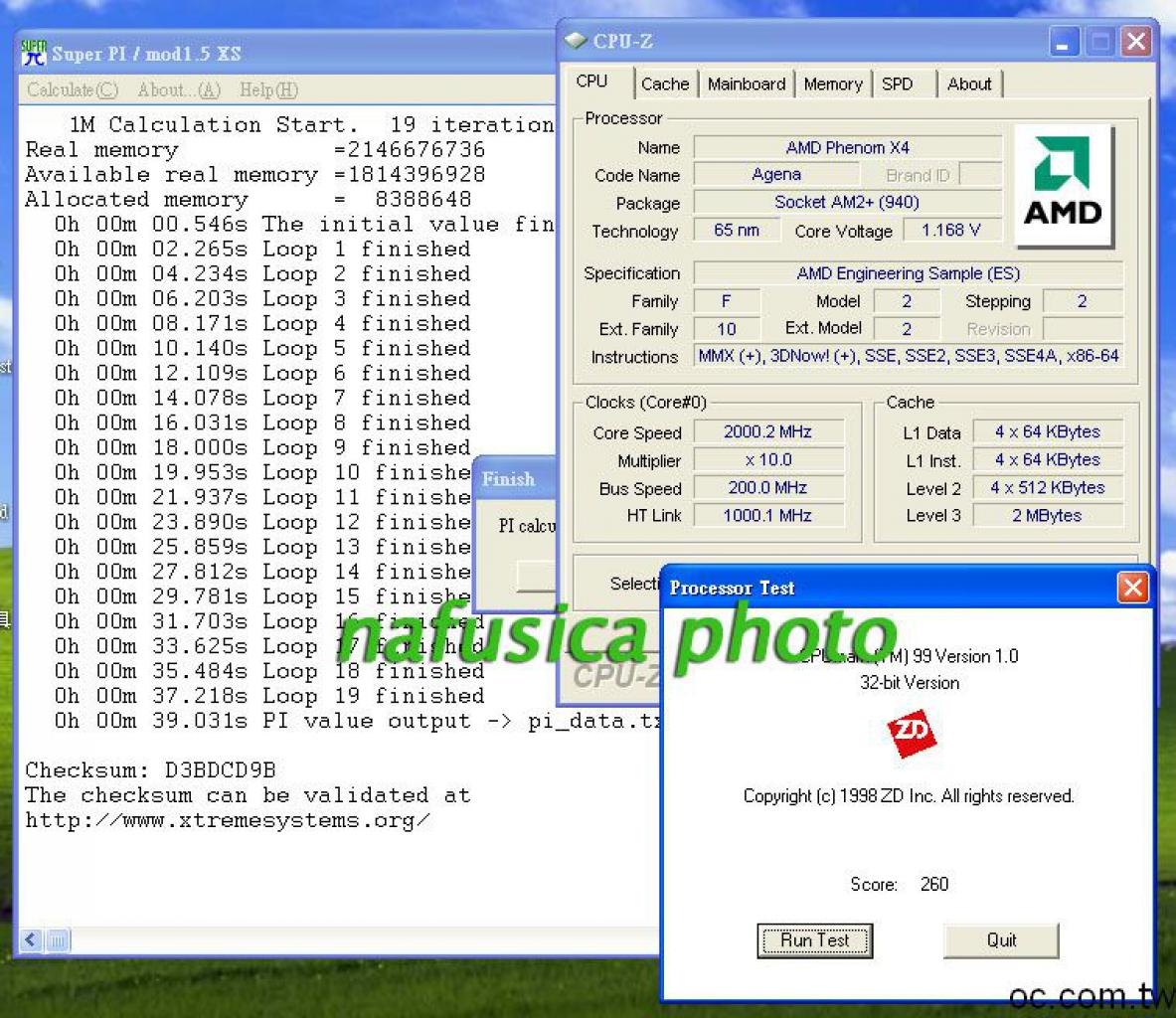Screen dimensions: 1176x1018
Task: Click the red ZD logo
Action: (x=911, y=733)
